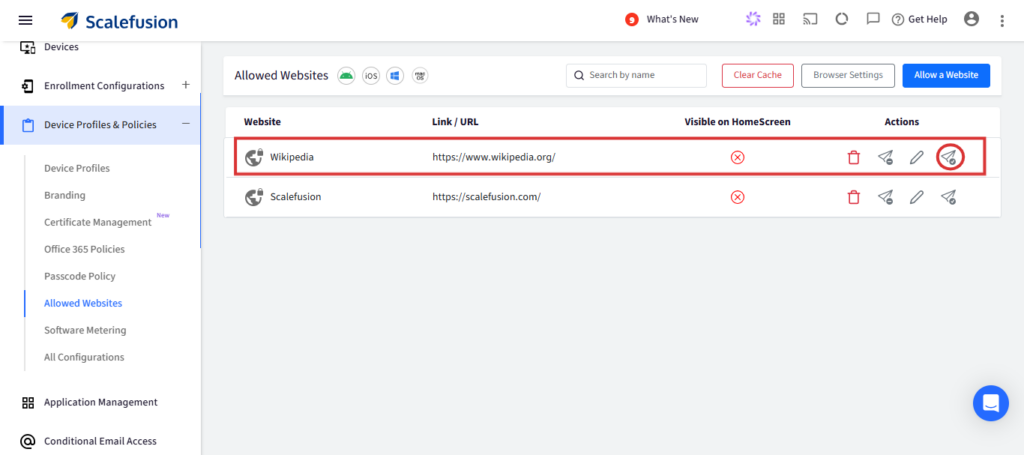Select the iOS platform icon
This screenshot has height=455, width=1024.
pyautogui.click(x=371, y=76)
